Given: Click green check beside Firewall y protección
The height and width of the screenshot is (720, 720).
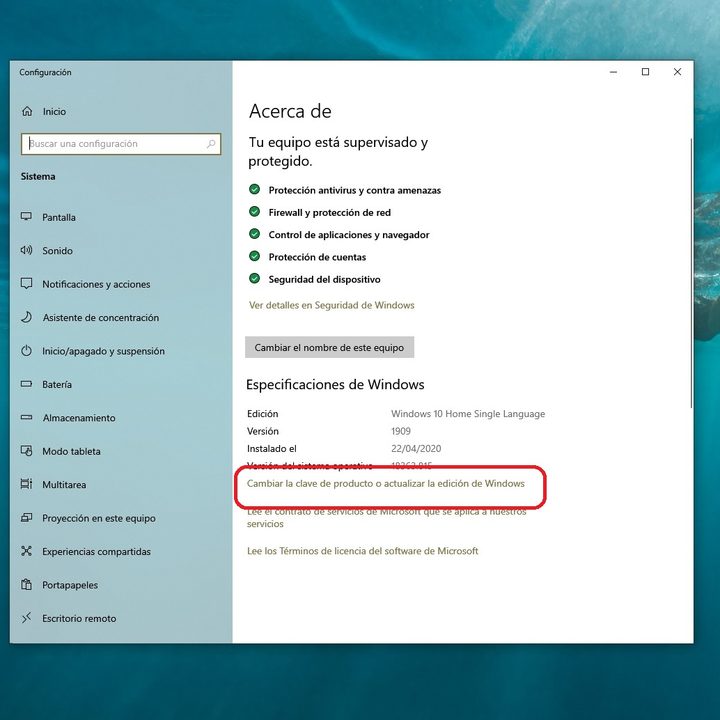Looking at the screenshot, I should 254,212.
